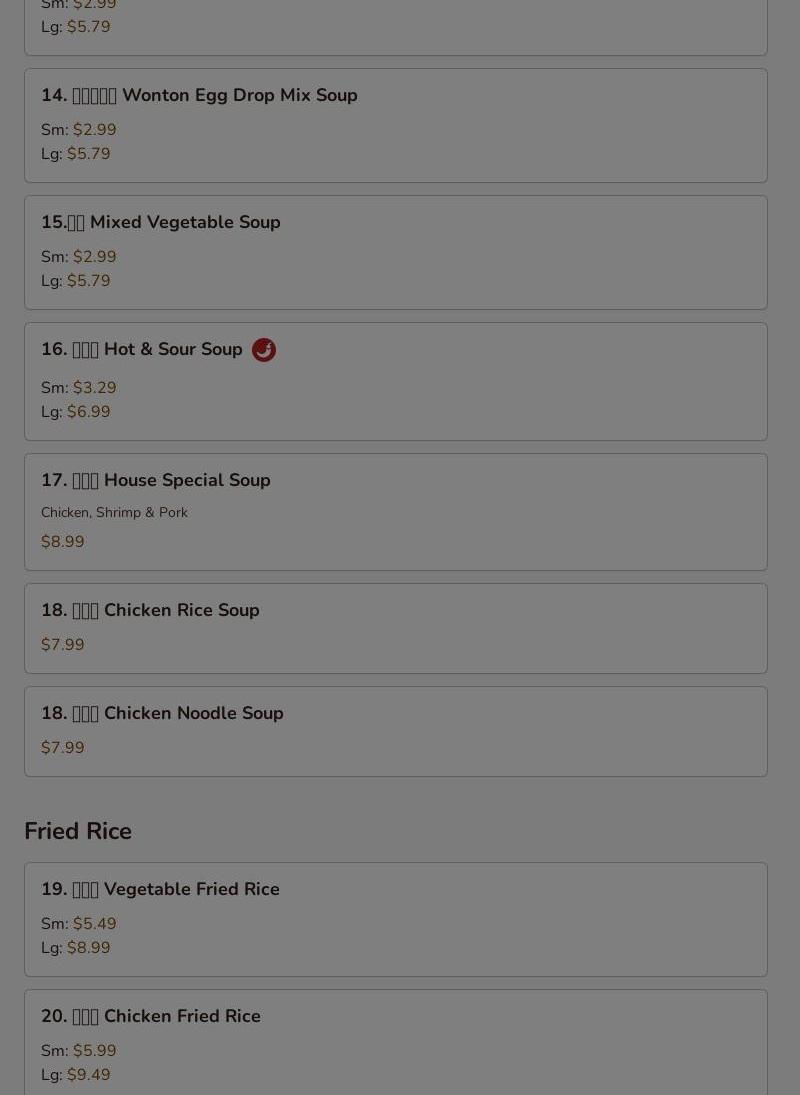The image size is (800, 1095).
Task: Click Wonton Egg Drop Mix large price $5.79
Action: click(89, 154)
